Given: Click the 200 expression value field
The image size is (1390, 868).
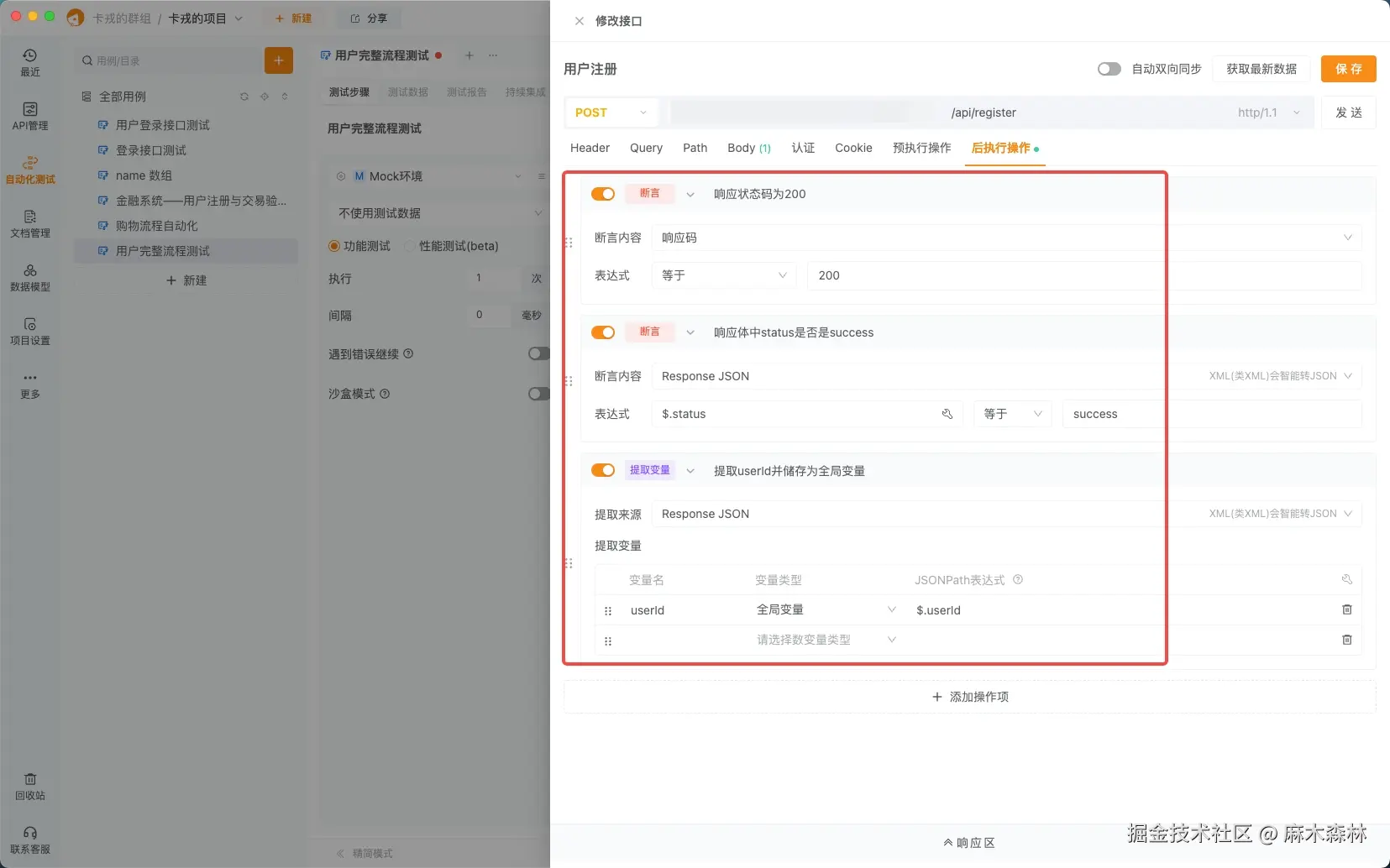Looking at the screenshot, I should 1084,275.
